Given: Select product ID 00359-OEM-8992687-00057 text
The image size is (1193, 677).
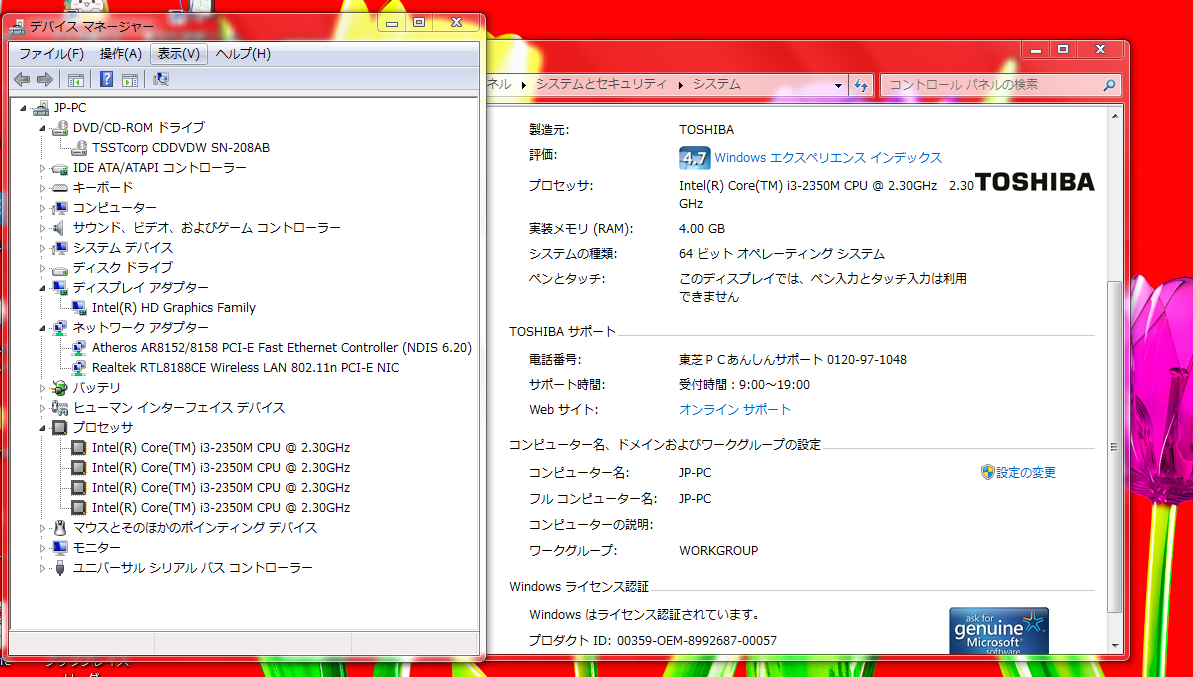Looking at the screenshot, I should point(697,641).
